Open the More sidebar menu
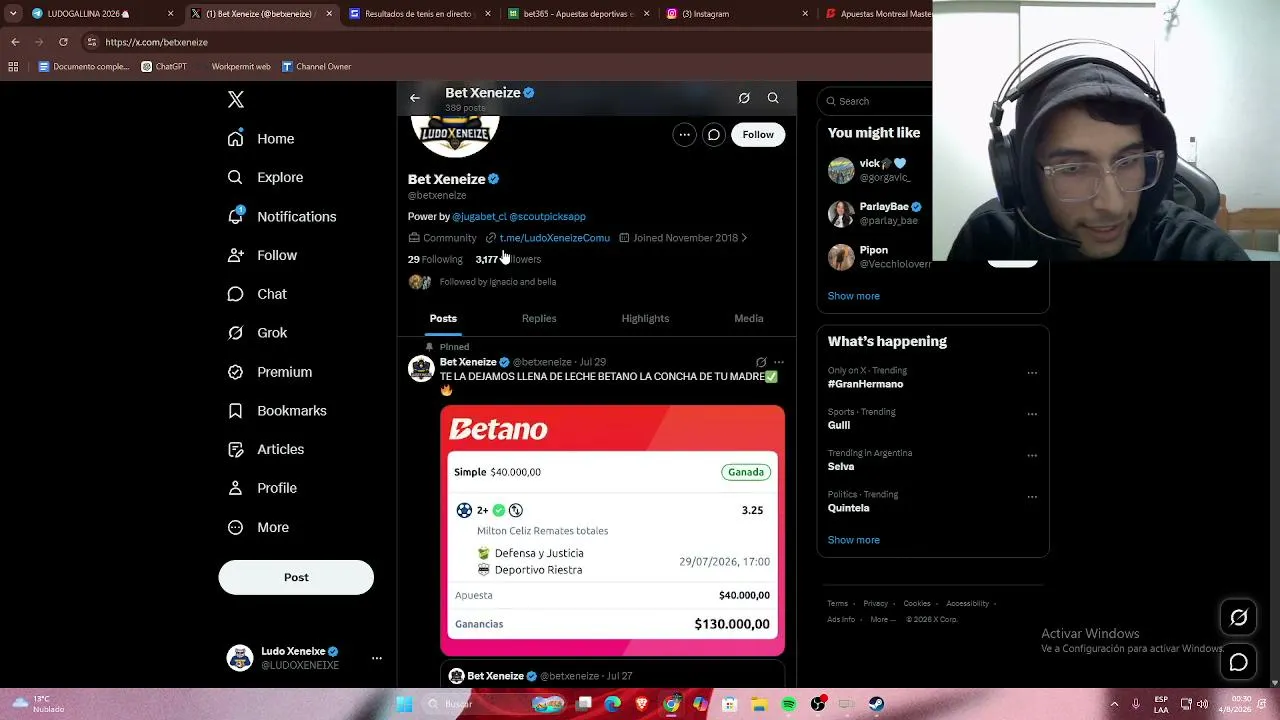This screenshot has width=1280, height=720. (258, 527)
